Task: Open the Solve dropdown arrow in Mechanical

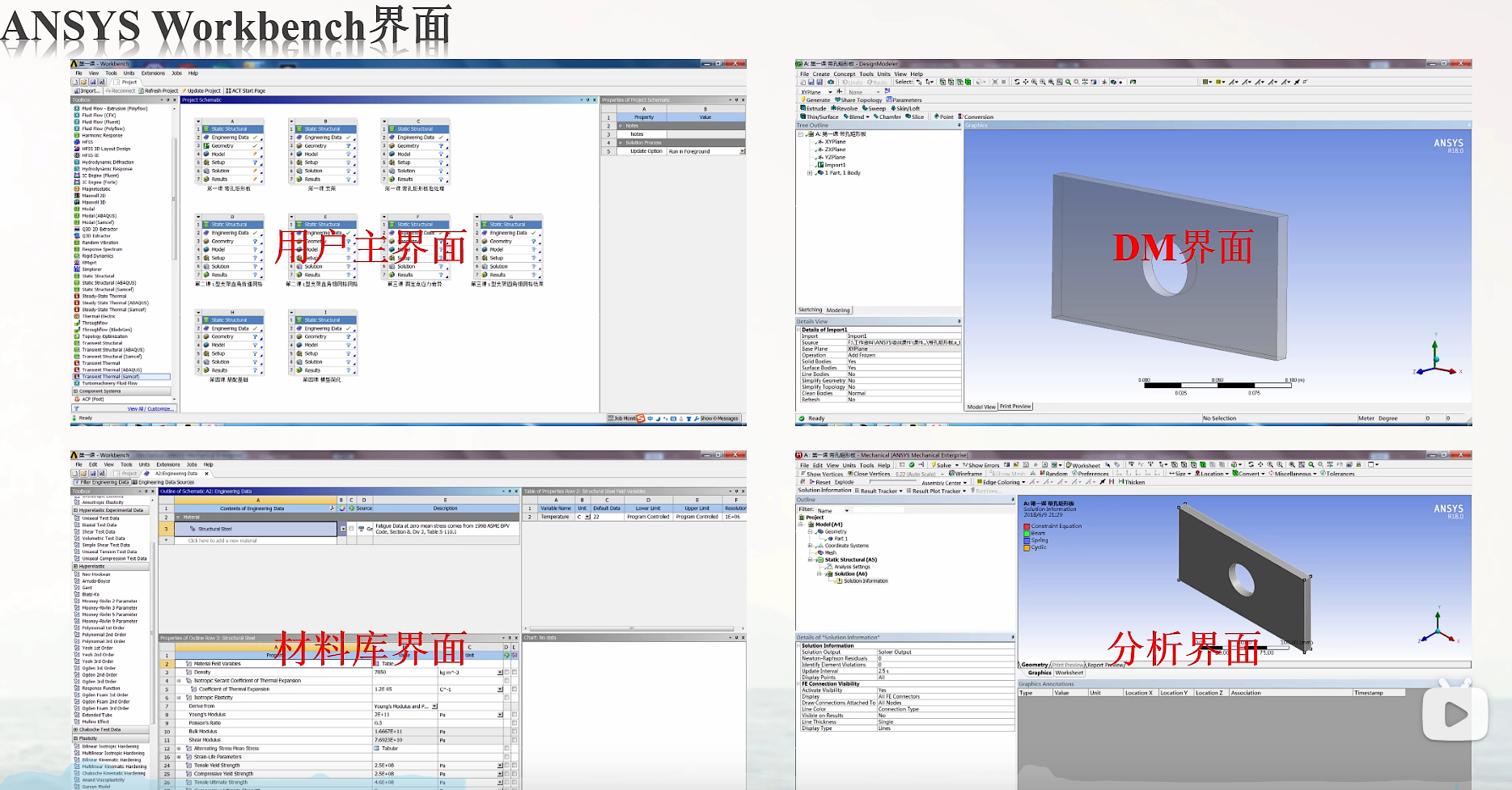Action: tap(956, 465)
